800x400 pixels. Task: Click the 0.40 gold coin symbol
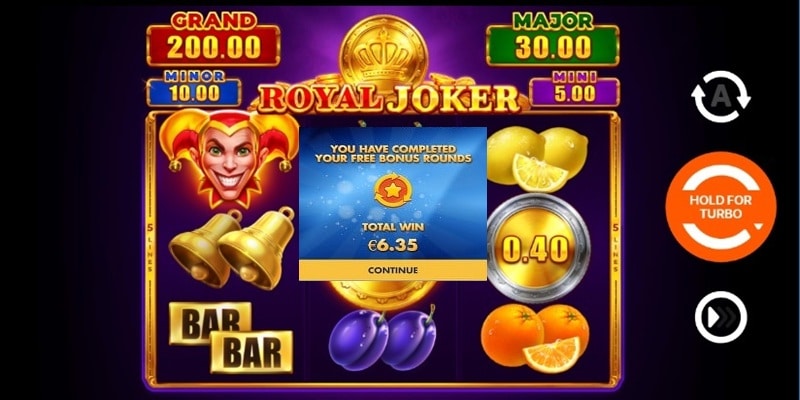[x=537, y=248]
